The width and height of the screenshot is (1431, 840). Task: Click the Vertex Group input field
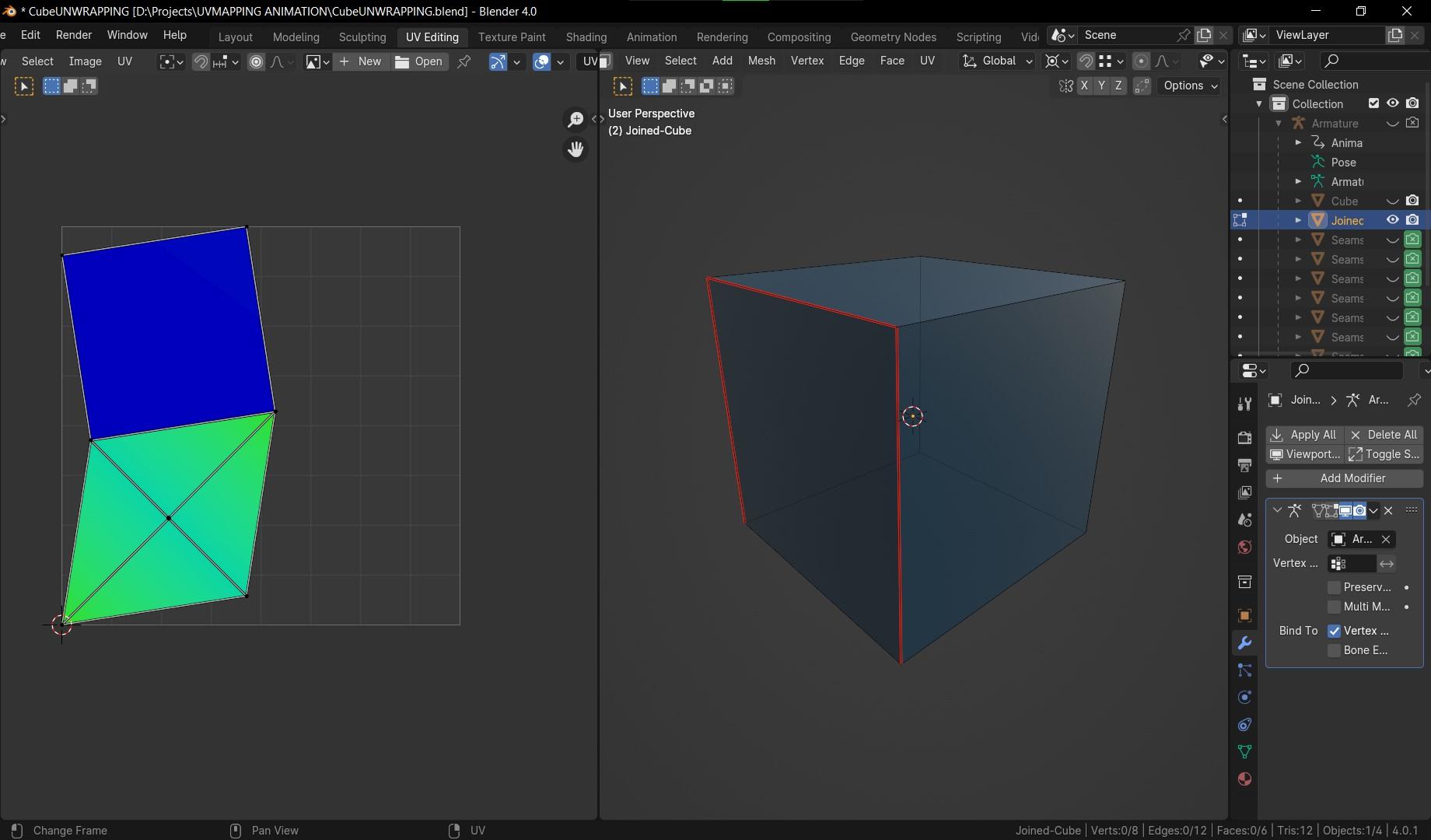[x=1352, y=563]
